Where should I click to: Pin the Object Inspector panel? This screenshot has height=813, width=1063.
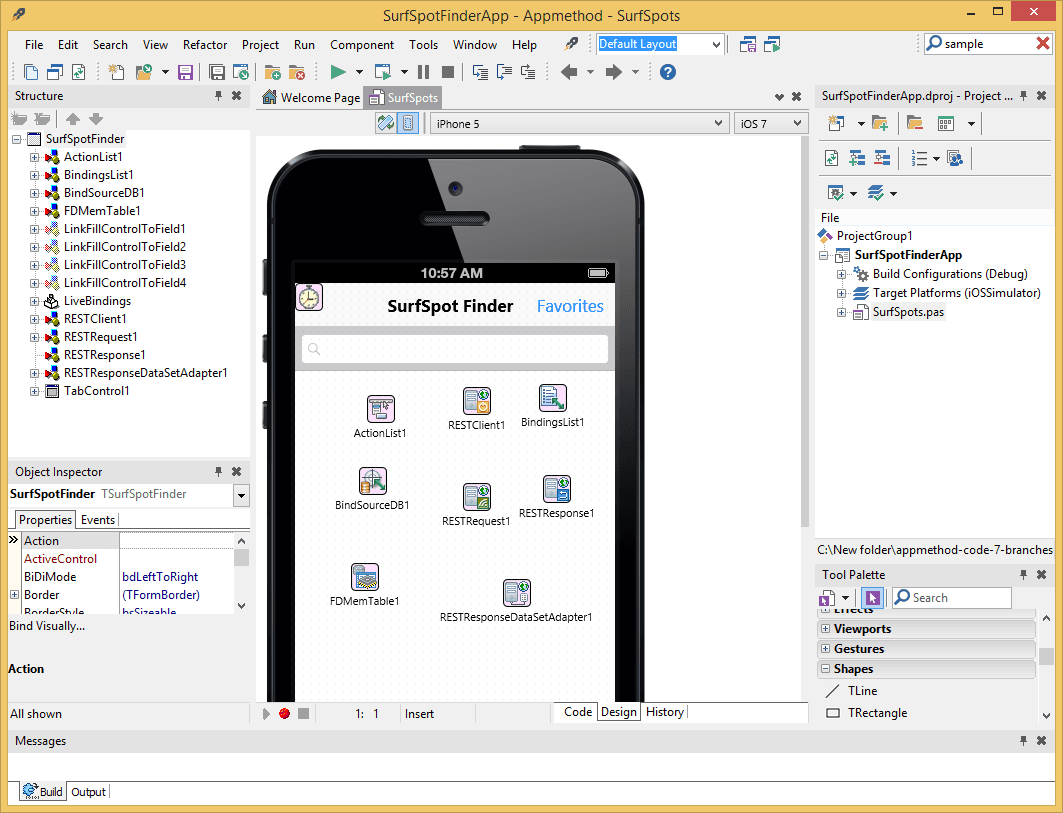click(x=218, y=471)
